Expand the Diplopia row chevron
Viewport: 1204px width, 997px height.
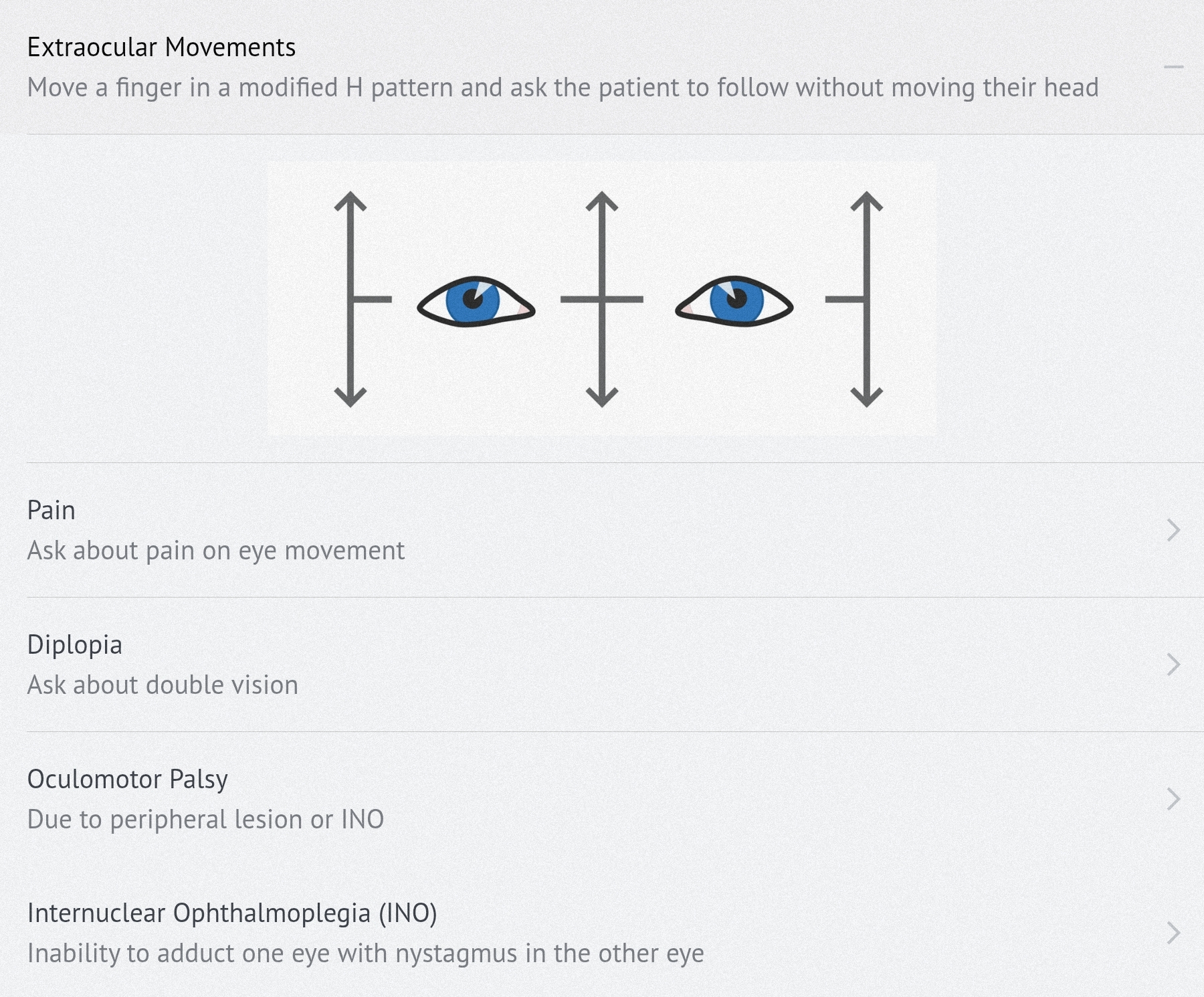[1173, 664]
